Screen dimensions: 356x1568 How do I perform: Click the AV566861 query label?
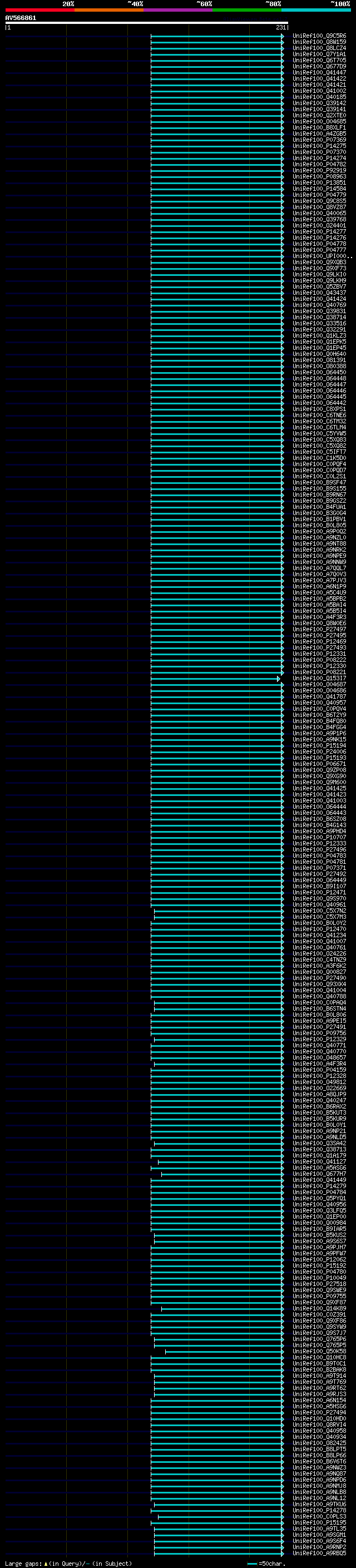21,18
